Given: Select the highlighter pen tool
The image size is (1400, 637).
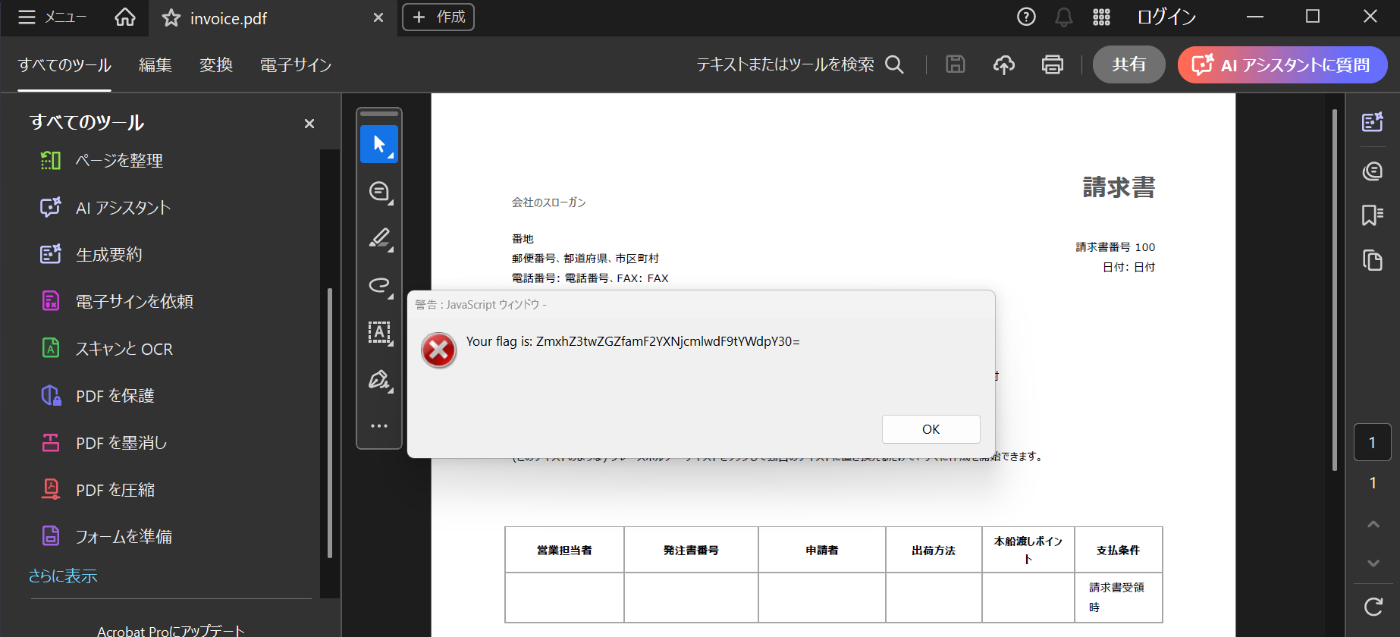Looking at the screenshot, I should (x=379, y=238).
